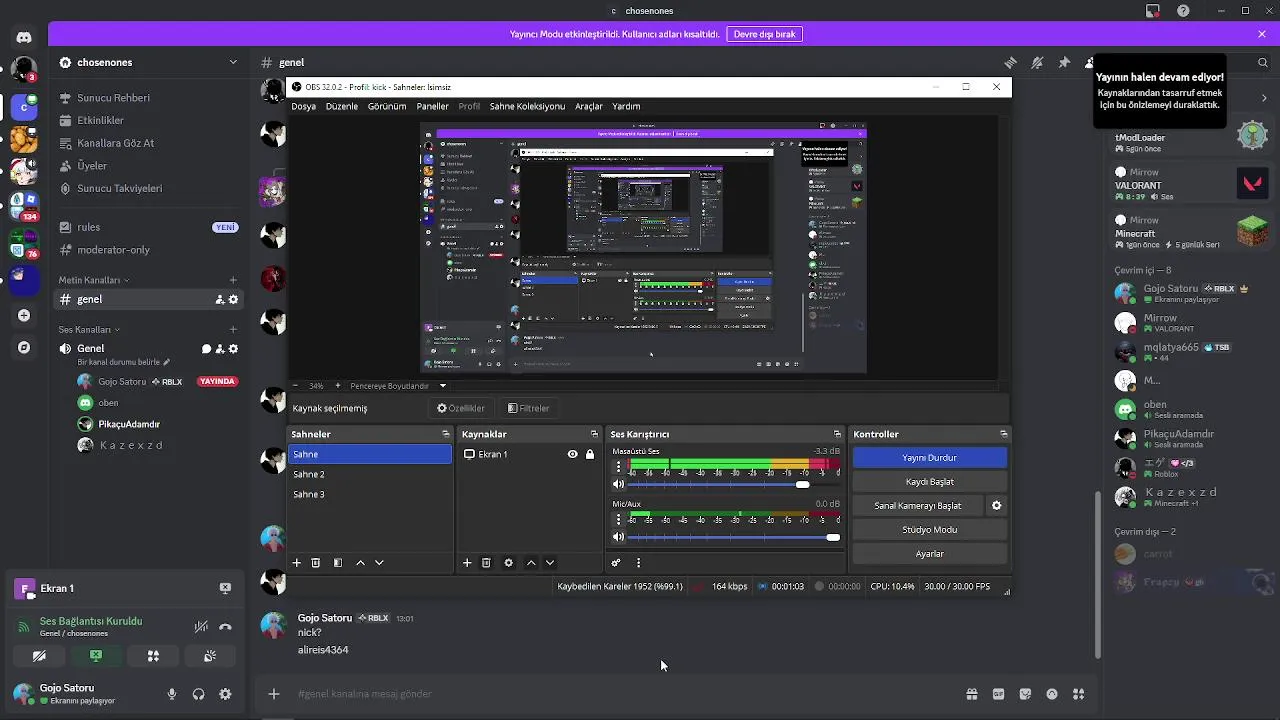Screen dimensions: 1280x720
Task: Click Yayını Durdur to stop streaming
Action: pyautogui.click(x=929, y=457)
